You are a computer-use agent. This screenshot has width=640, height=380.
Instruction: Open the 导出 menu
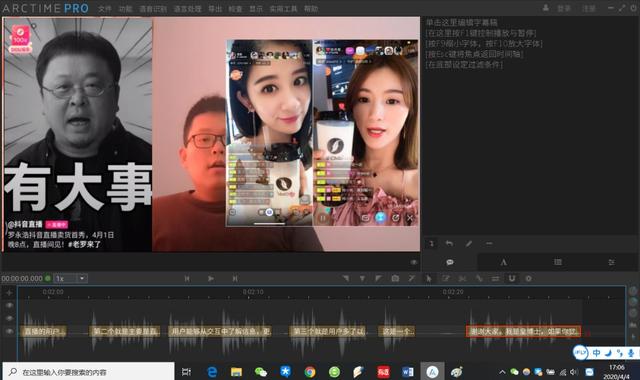215,9
